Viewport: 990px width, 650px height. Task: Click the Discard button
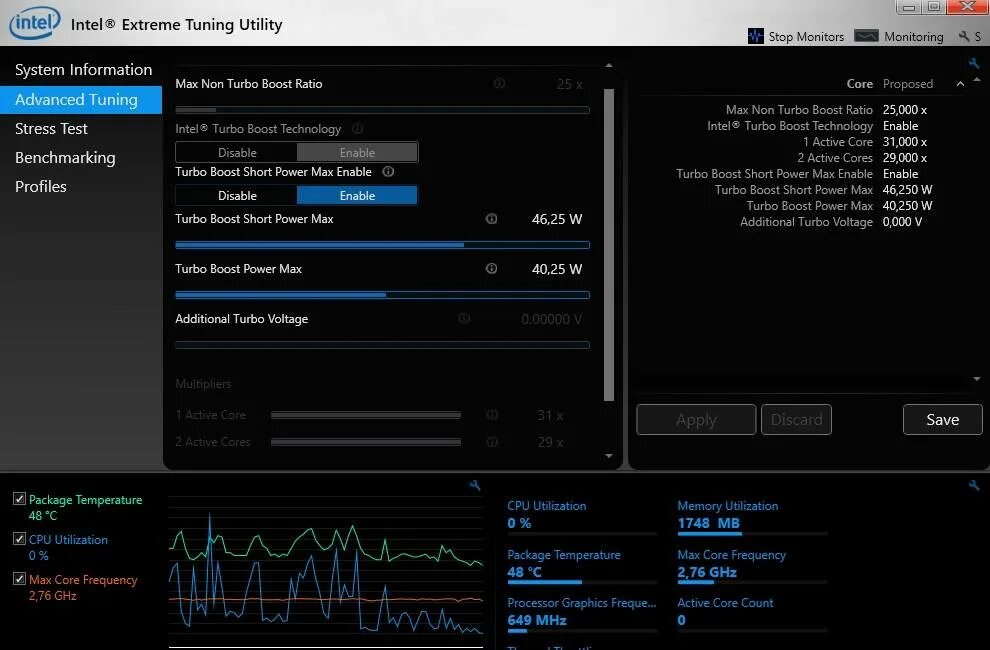796,419
